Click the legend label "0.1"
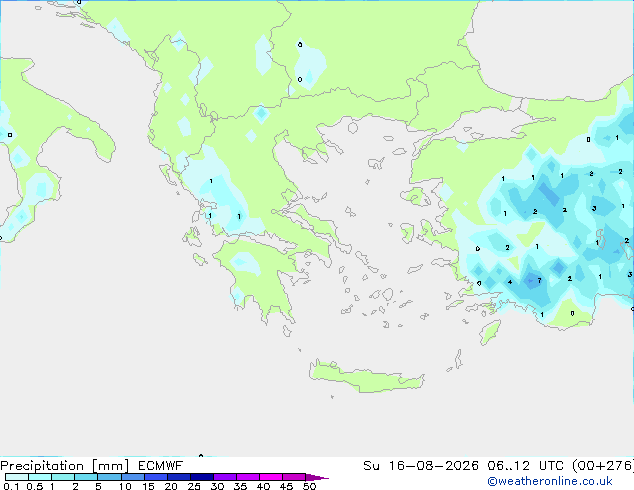Image resolution: width=634 pixels, height=490 pixels. pyautogui.click(x=11, y=486)
